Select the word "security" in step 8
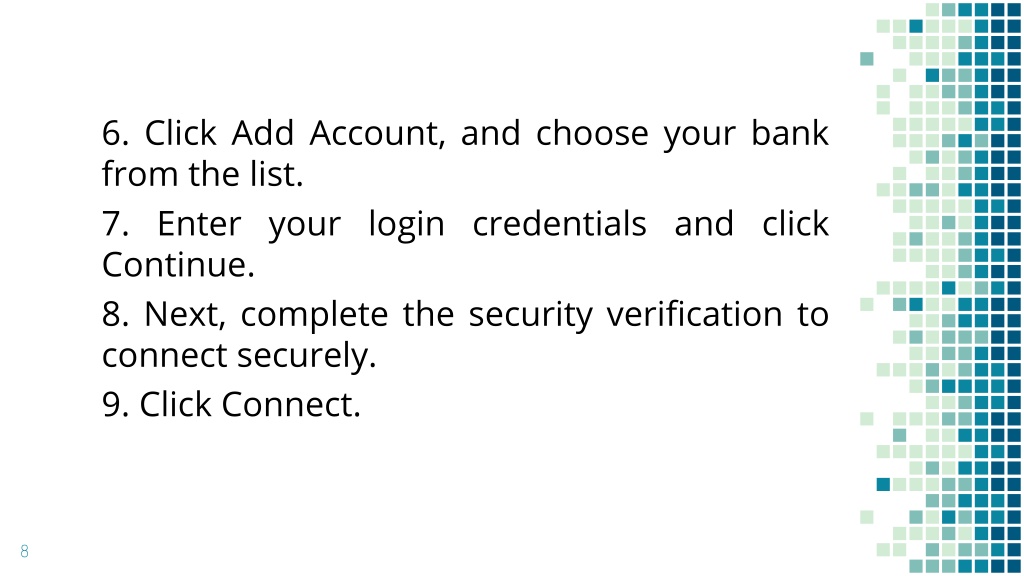Viewport: 1024px width, 576px height. coord(530,315)
